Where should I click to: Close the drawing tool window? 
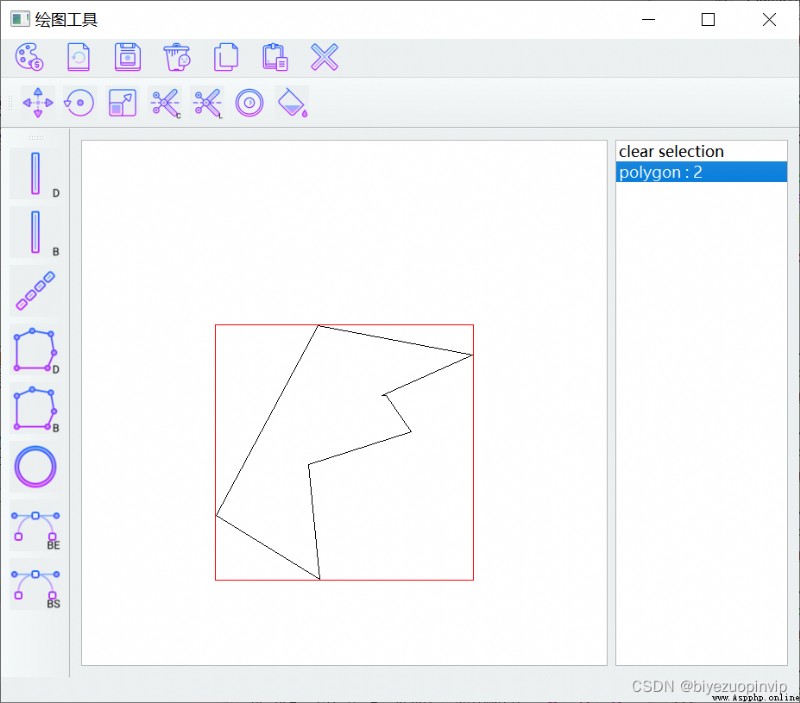pyautogui.click(x=769, y=19)
